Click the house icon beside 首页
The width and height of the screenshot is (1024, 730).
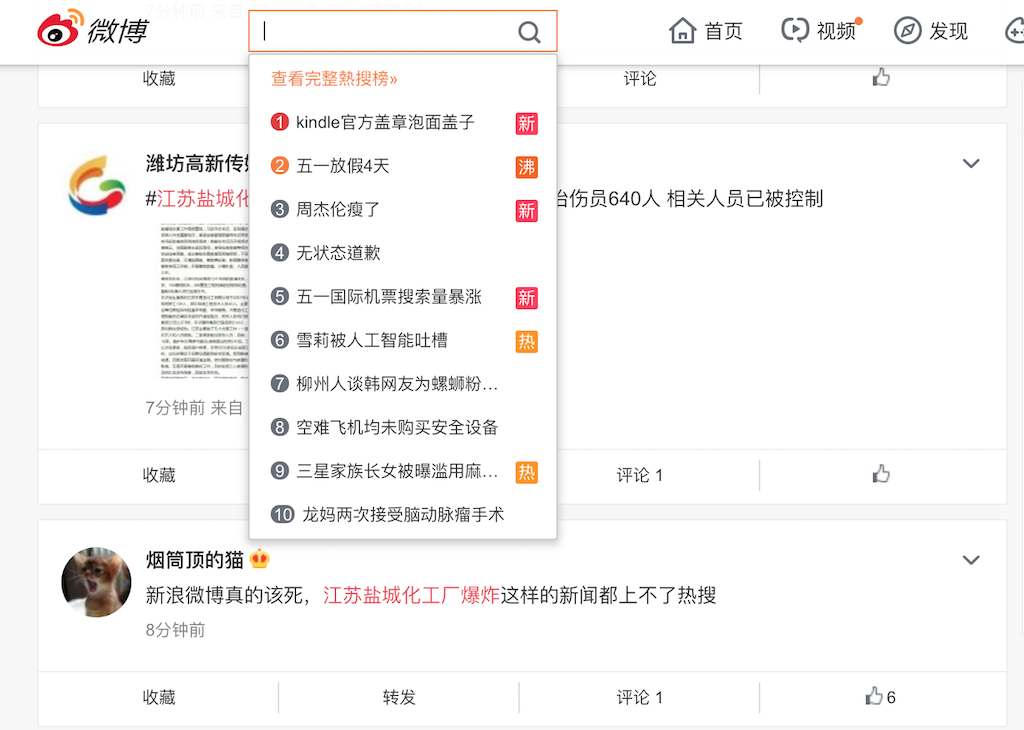pos(682,31)
